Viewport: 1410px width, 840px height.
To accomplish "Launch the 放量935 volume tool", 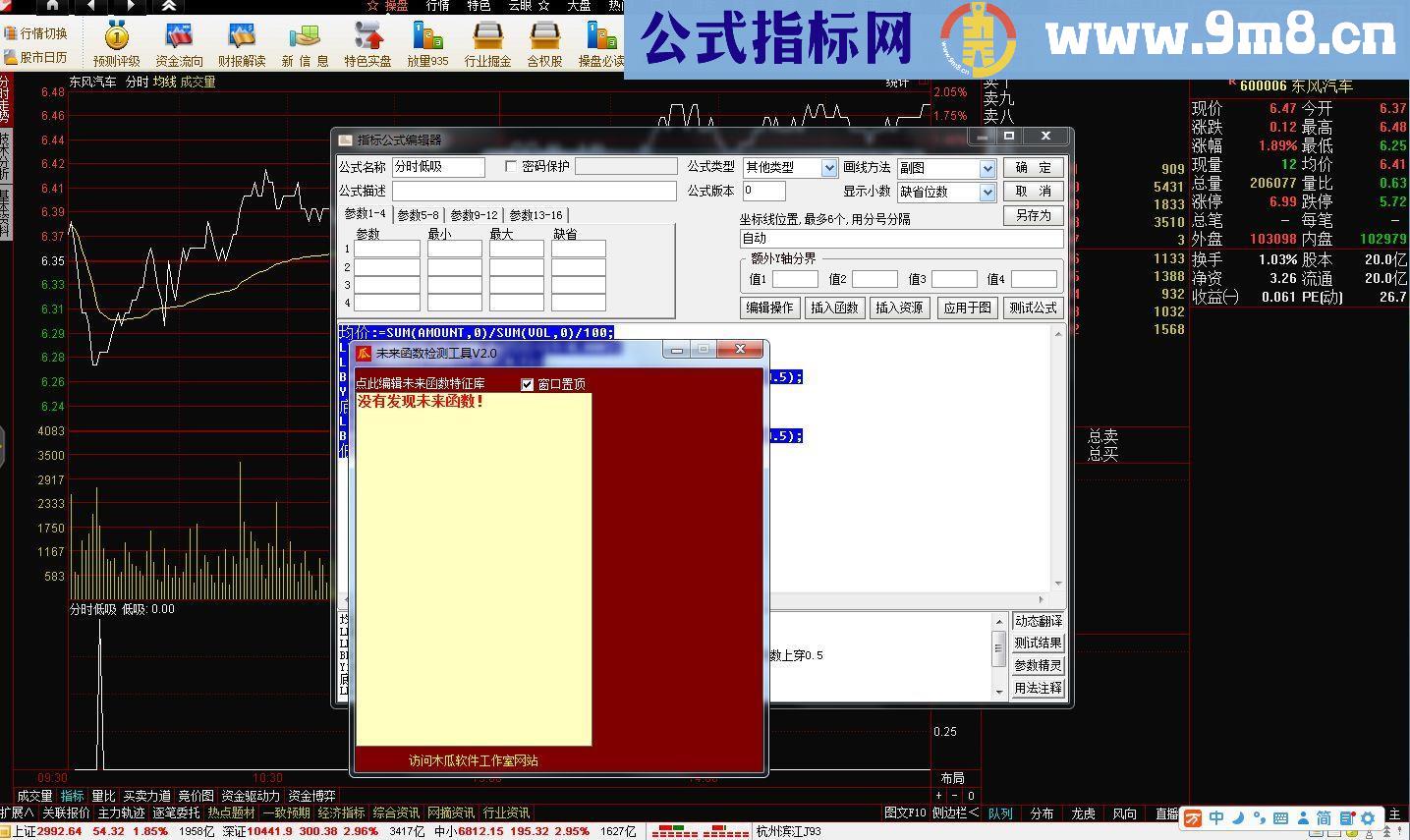I will [426, 41].
